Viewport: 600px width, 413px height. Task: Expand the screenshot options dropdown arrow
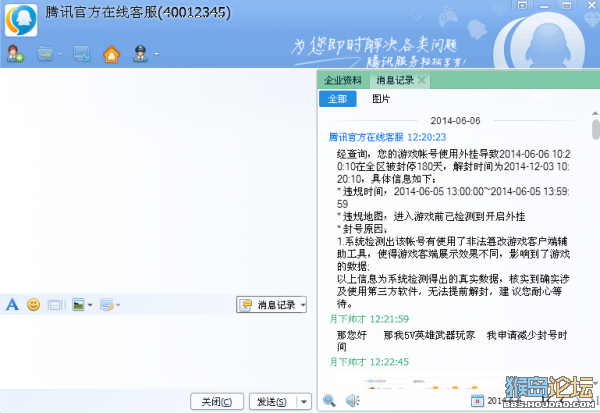pos(118,305)
